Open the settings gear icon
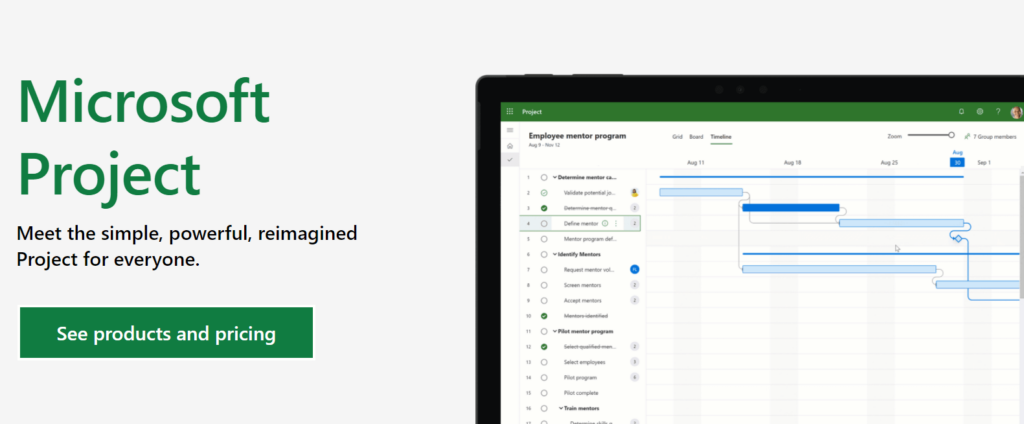Image resolution: width=1024 pixels, height=424 pixels. (980, 112)
